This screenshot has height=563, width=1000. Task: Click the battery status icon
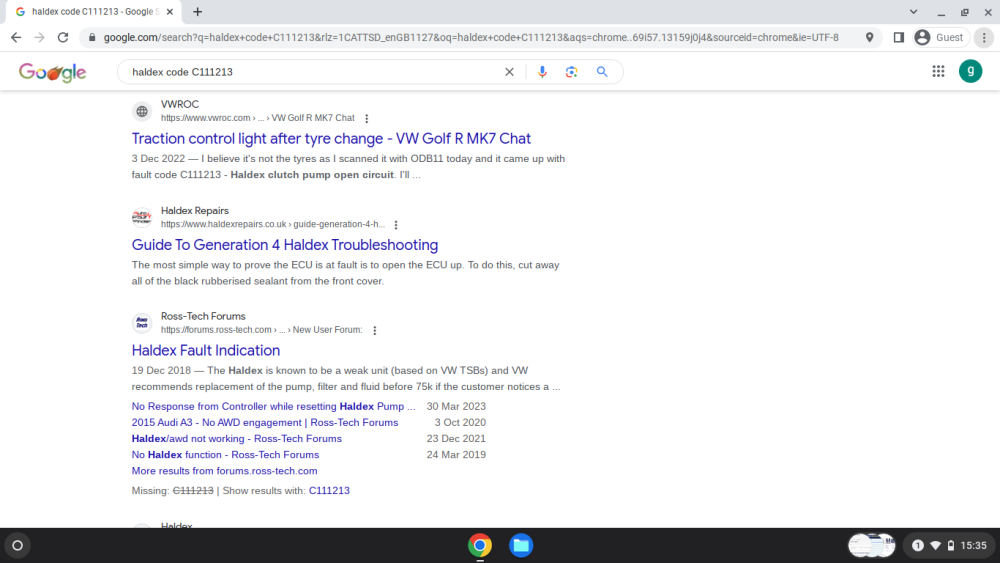click(x=950, y=545)
